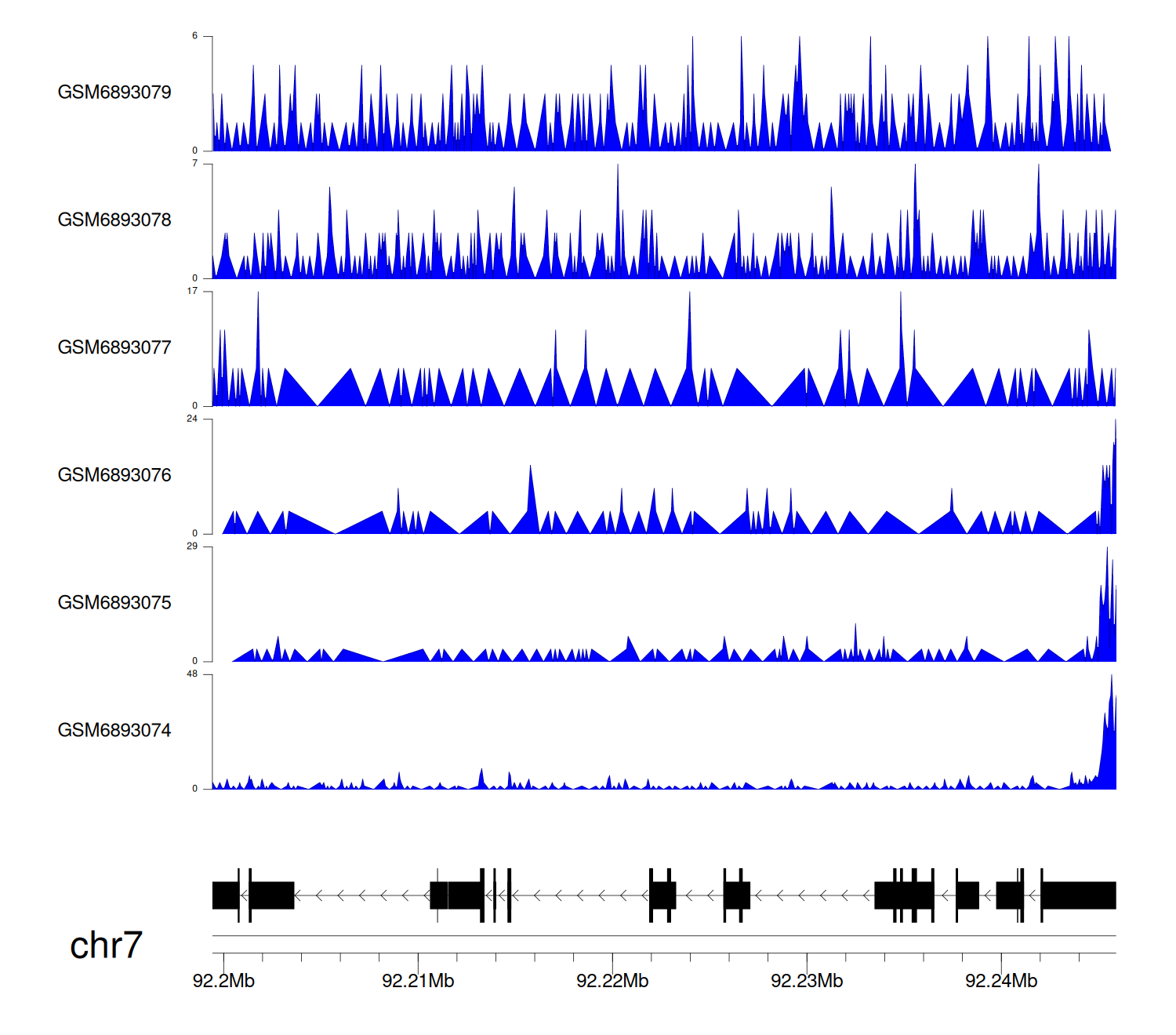Select the GSM6893076 track label

114,476
